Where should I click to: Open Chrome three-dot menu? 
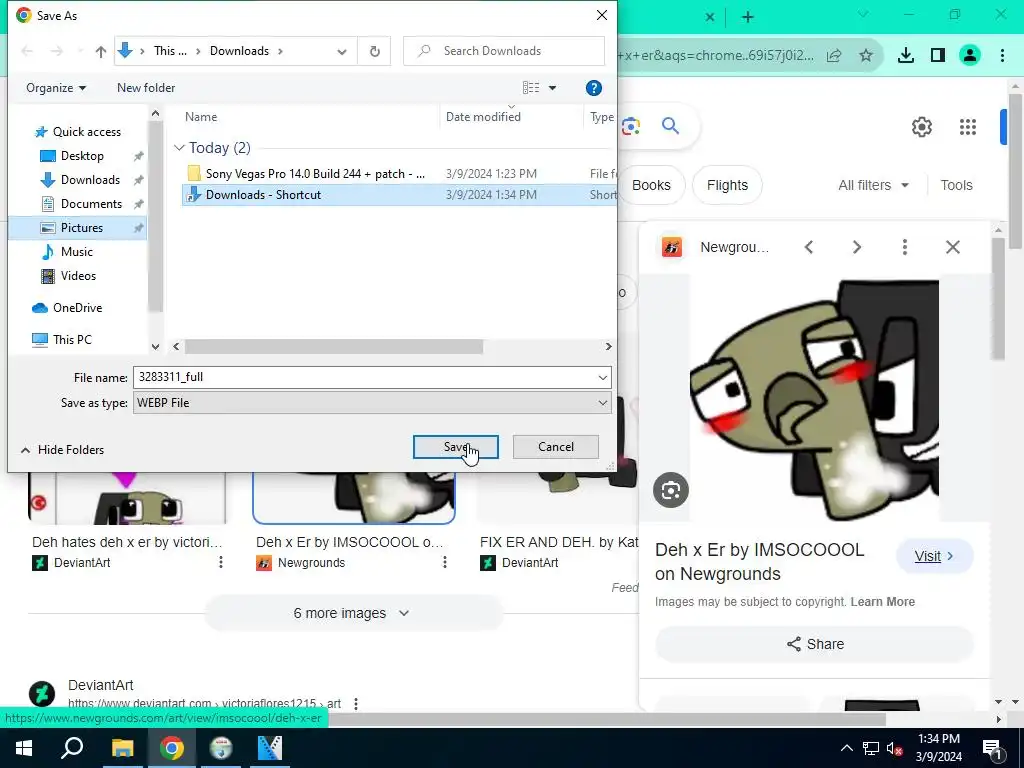point(1002,56)
